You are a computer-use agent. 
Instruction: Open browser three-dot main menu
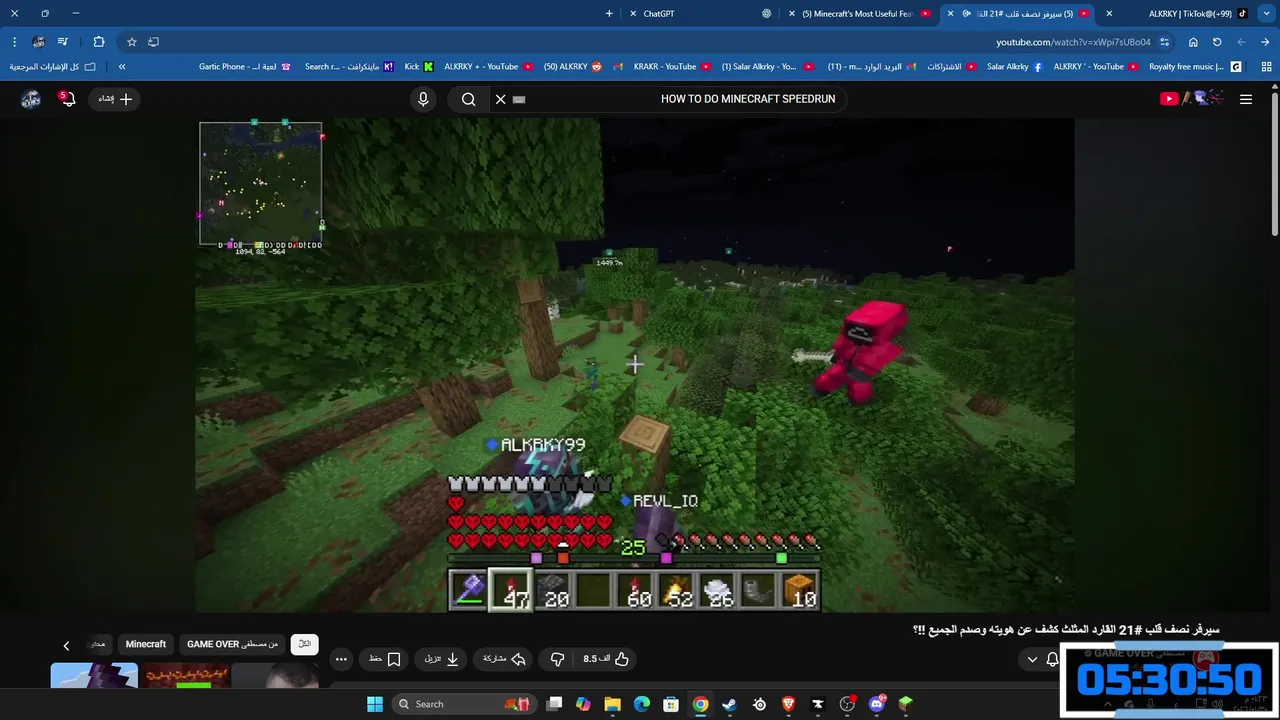point(14,42)
